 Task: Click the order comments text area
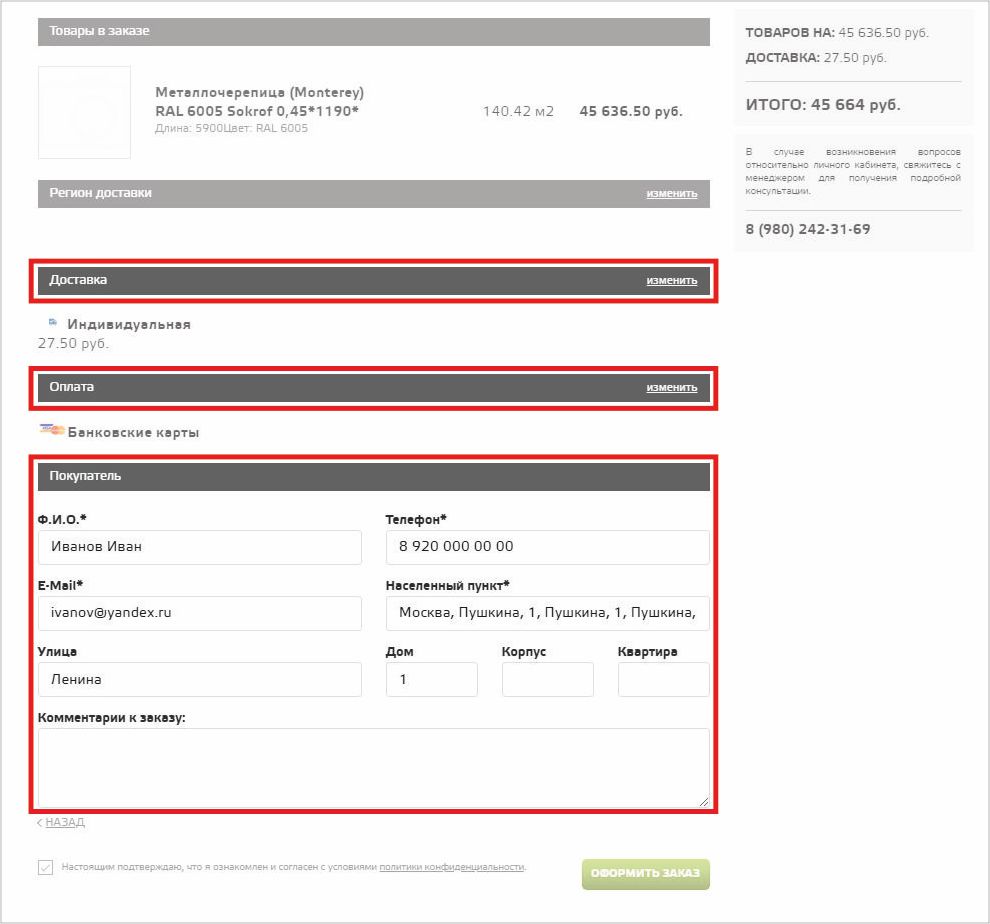click(373, 766)
